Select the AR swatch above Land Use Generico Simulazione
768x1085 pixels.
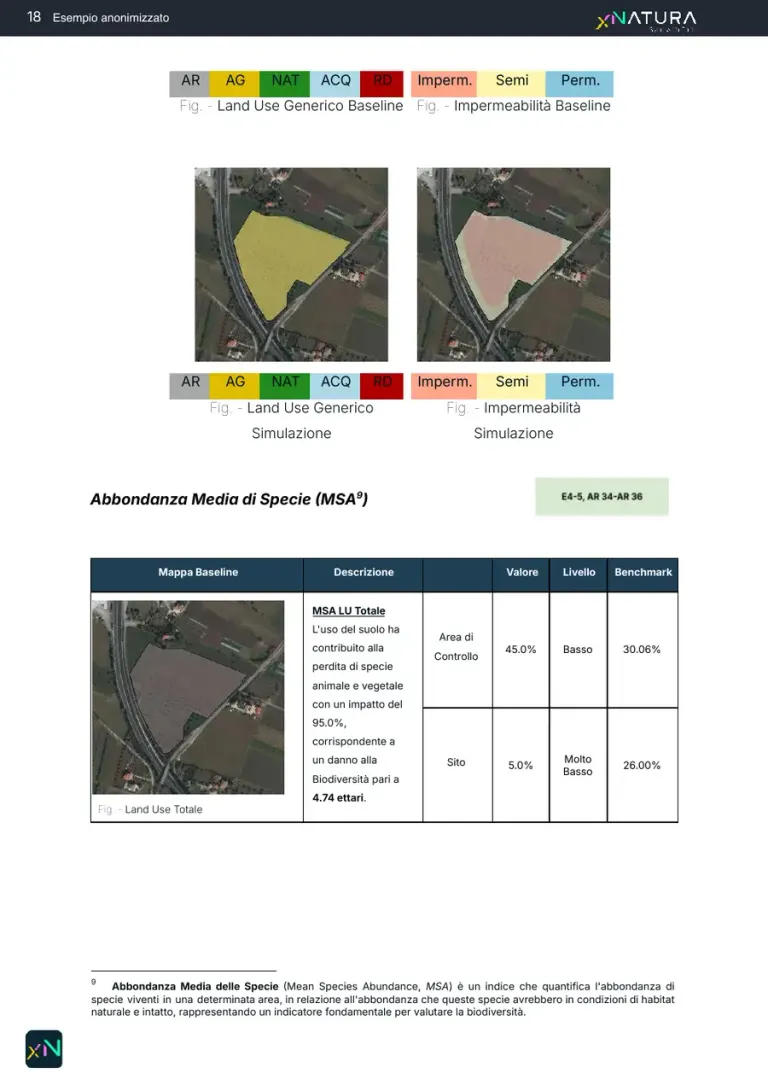[190, 385]
